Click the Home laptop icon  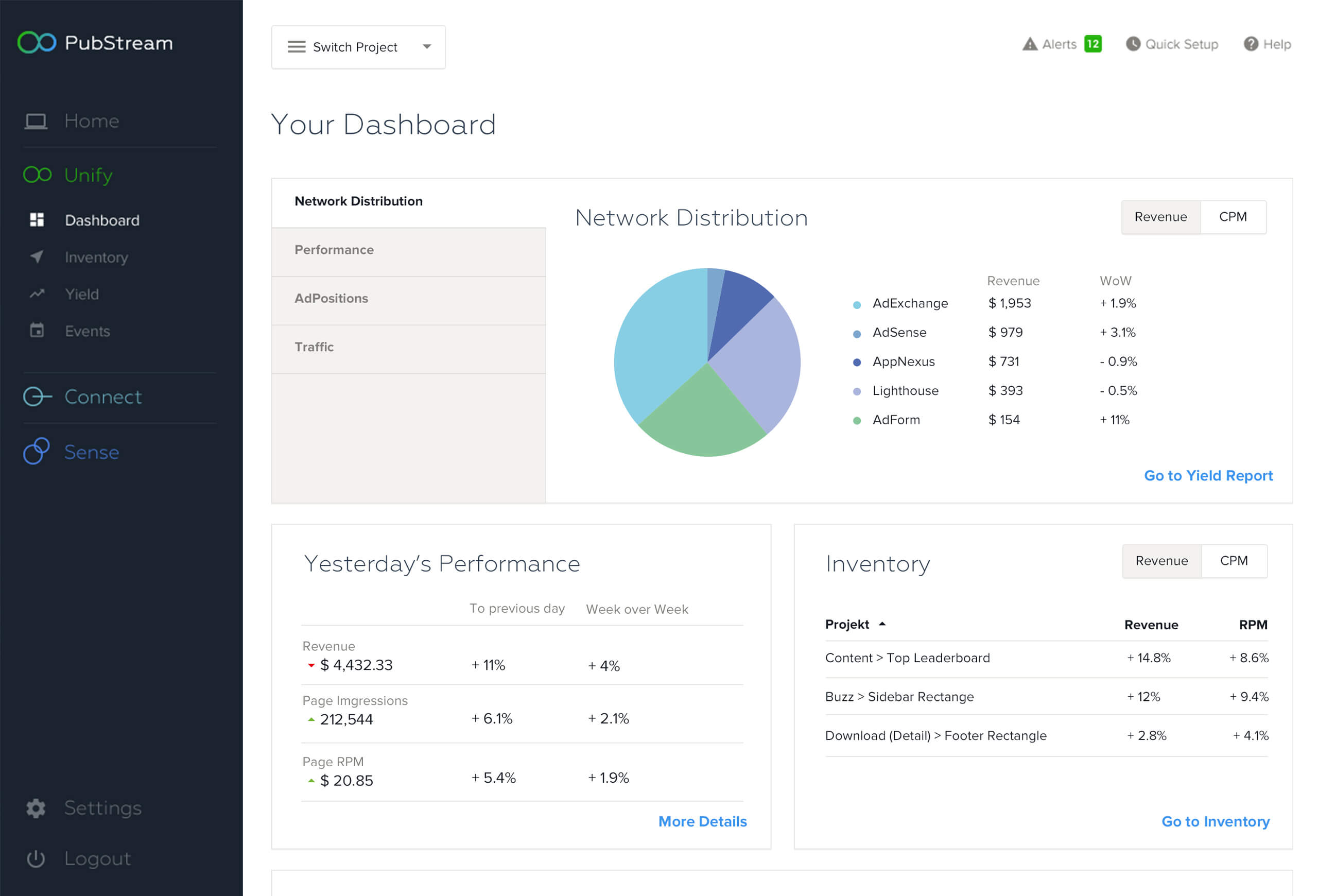coord(36,122)
